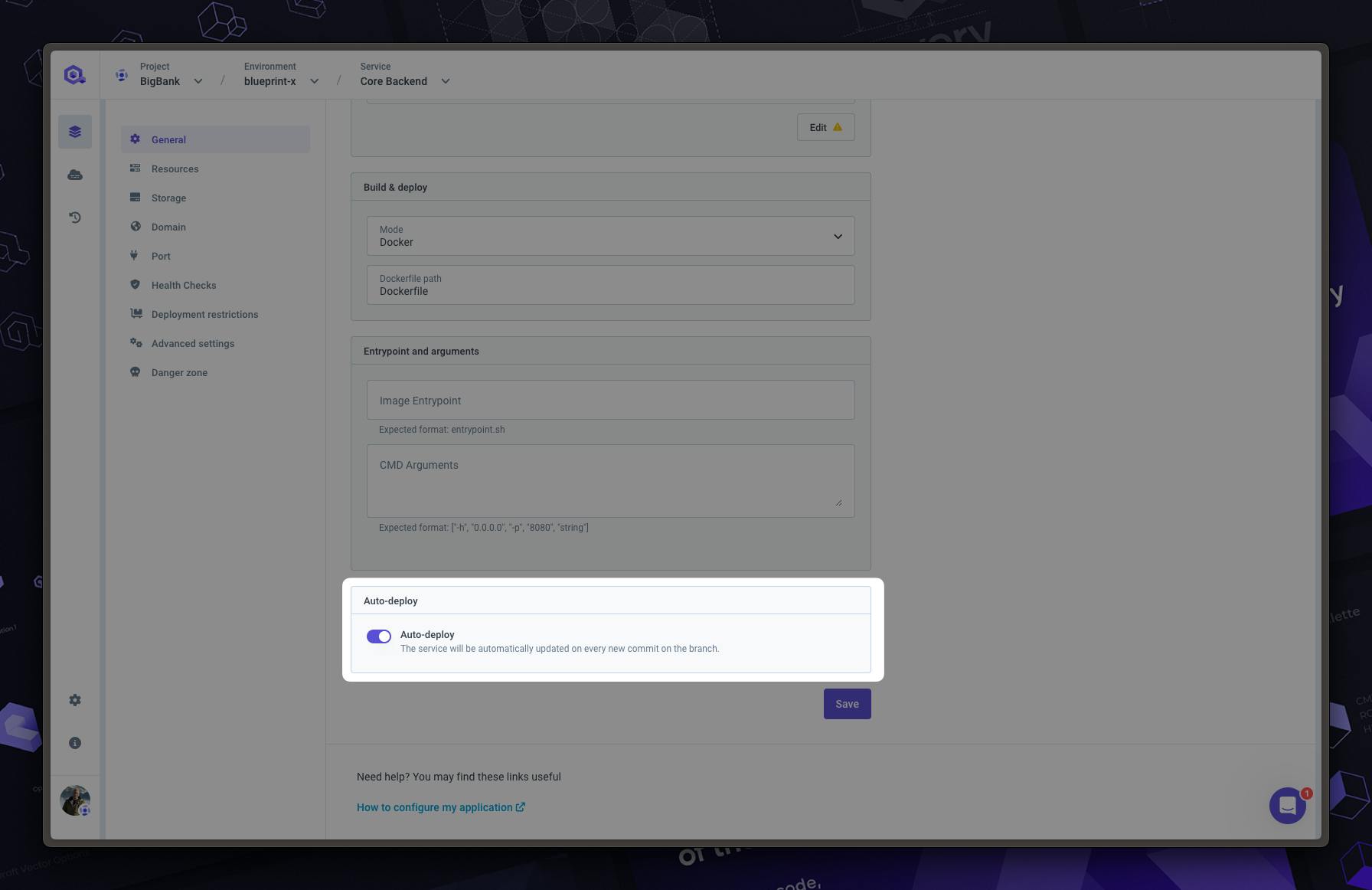Open the cloud clusters icon in sidebar
1372x890 pixels.
pyautogui.click(x=75, y=175)
